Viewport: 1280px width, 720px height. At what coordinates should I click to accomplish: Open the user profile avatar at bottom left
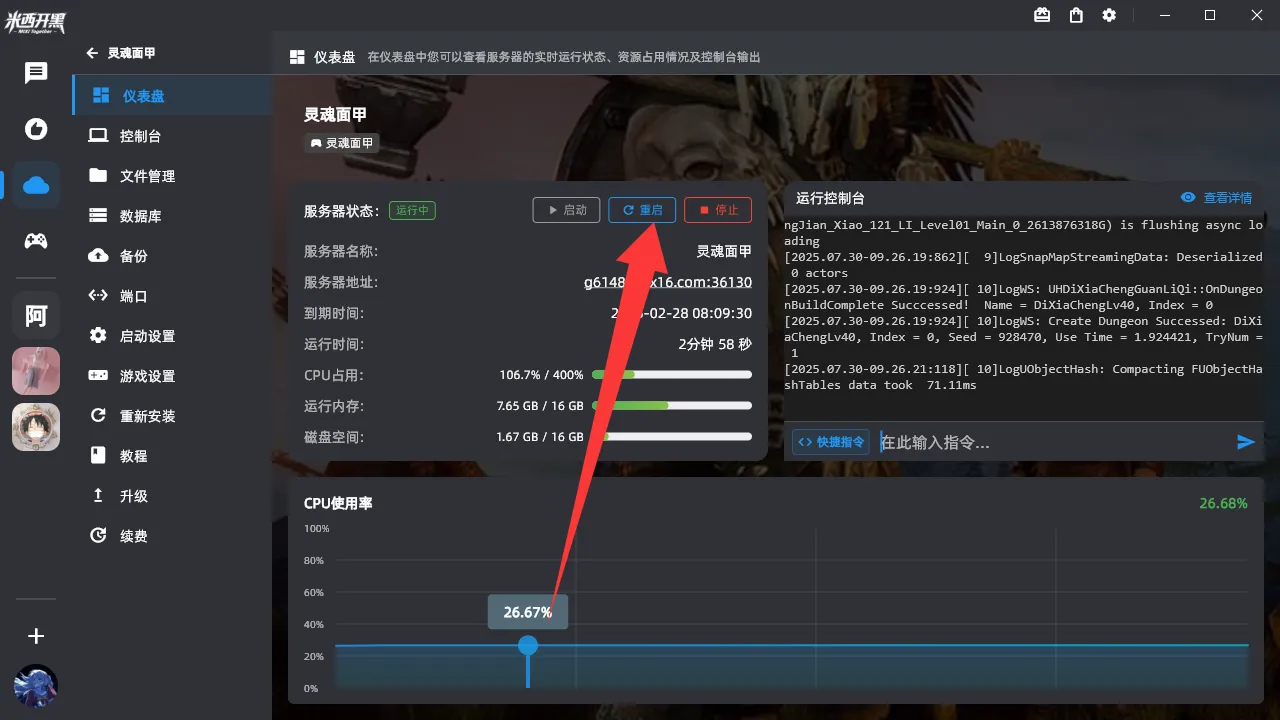pos(36,687)
